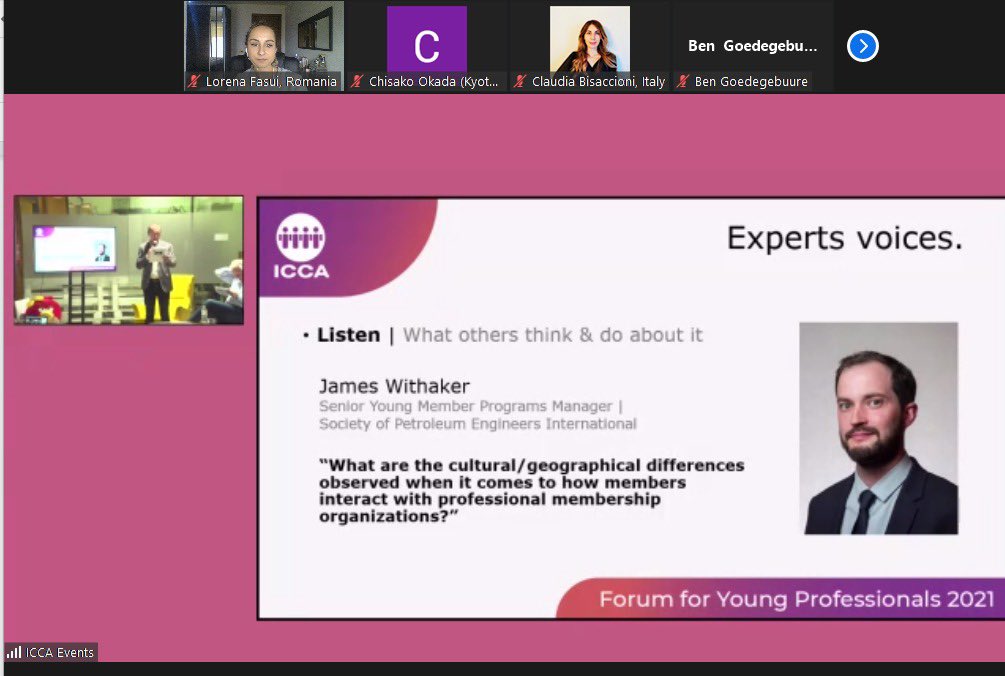Click 'Lorena Fasui, Romania' name label
This screenshot has height=676, width=1005.
[x=270, y=81]
